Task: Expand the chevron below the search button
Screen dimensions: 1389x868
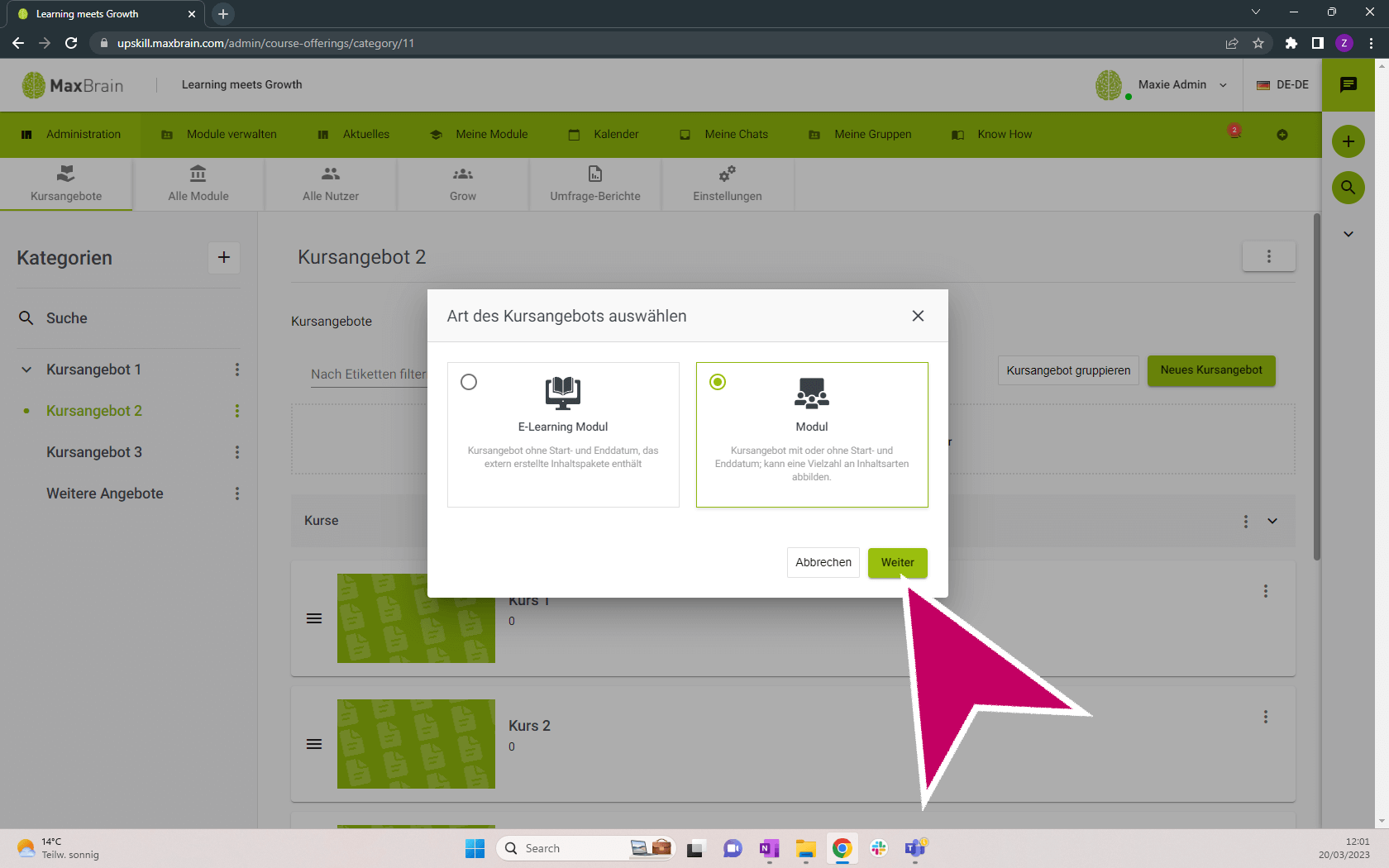Action: (1348, 234)
